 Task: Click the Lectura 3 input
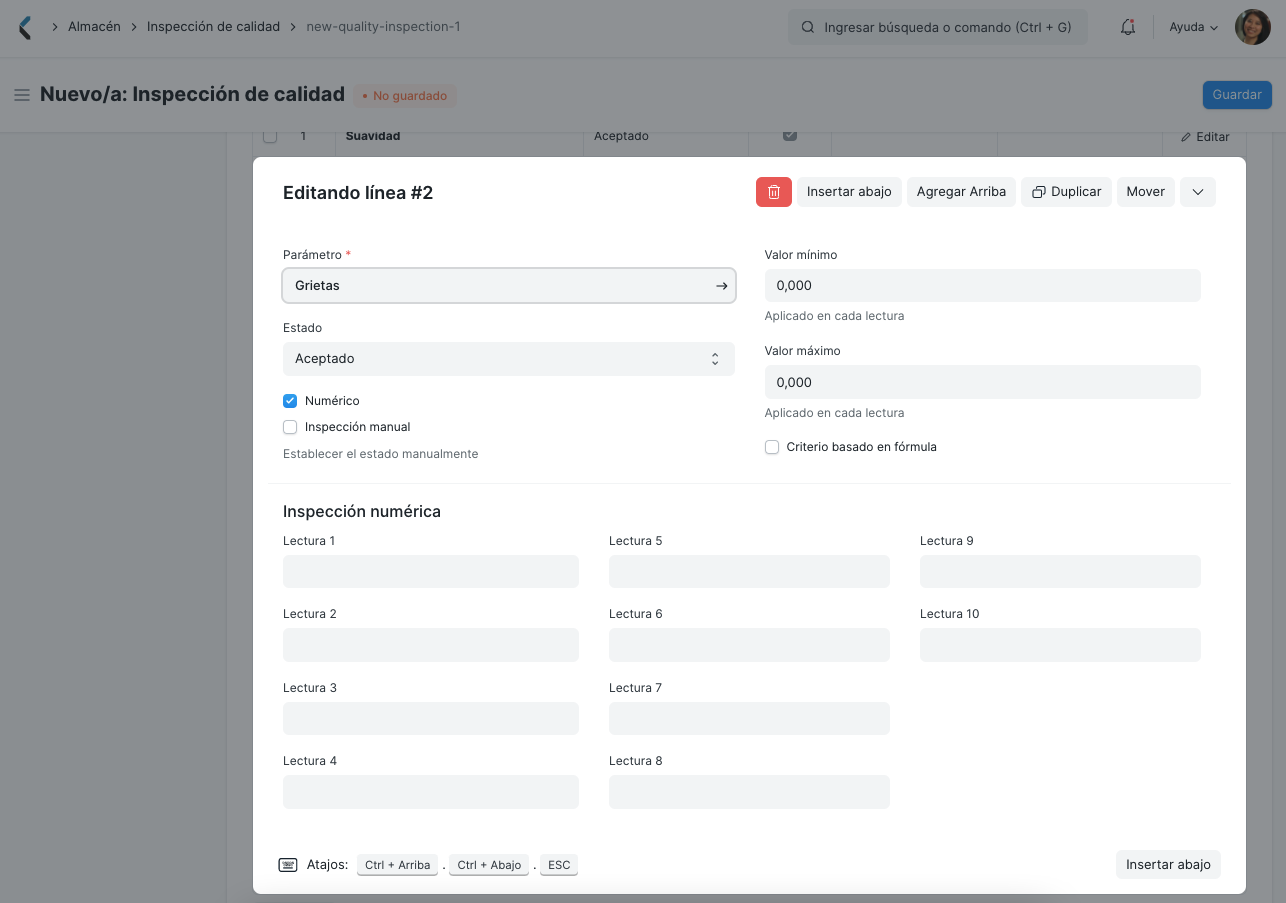pos(431,719)
